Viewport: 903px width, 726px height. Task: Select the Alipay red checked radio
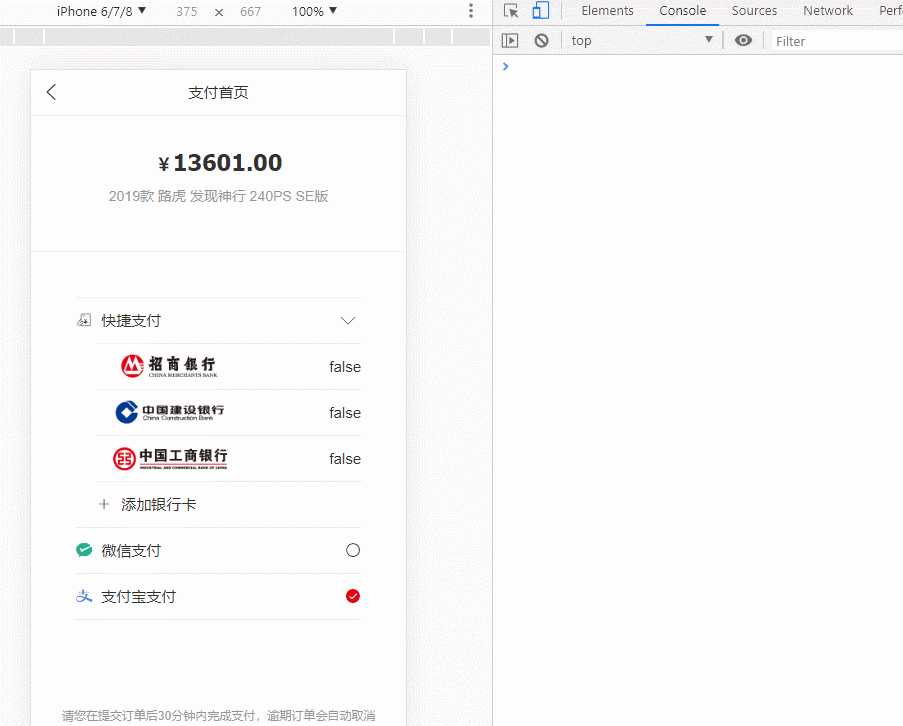(x=353, y=596)
